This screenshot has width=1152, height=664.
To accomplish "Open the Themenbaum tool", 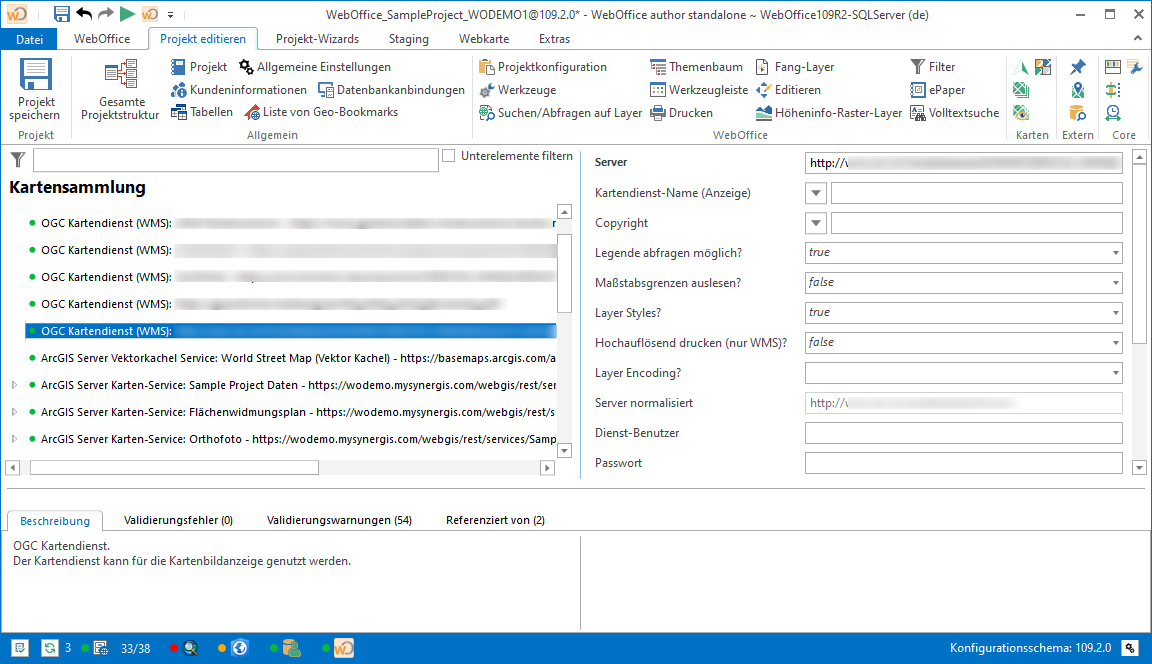I will [658, 67].
